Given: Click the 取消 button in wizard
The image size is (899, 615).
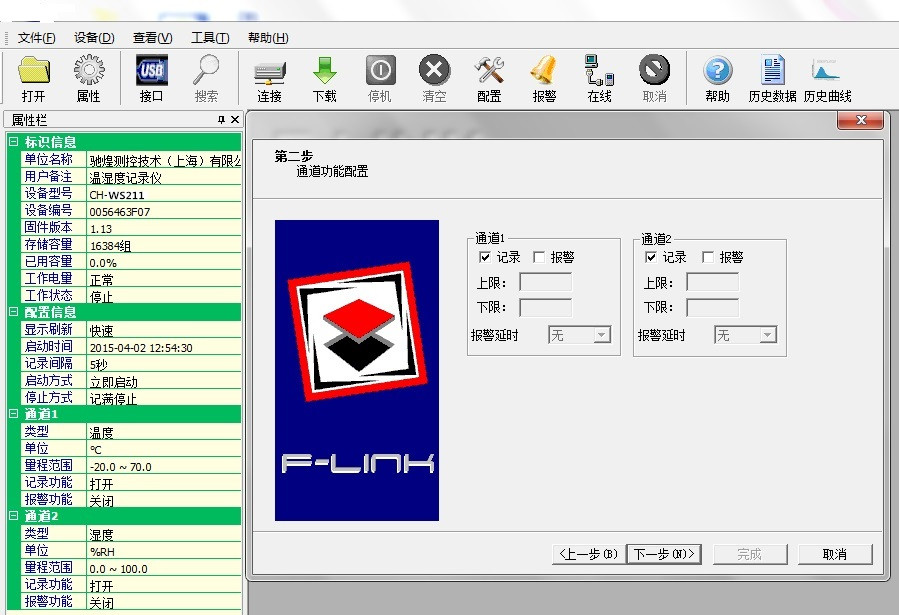Looking at the screenshot, I should click(835, 554).
